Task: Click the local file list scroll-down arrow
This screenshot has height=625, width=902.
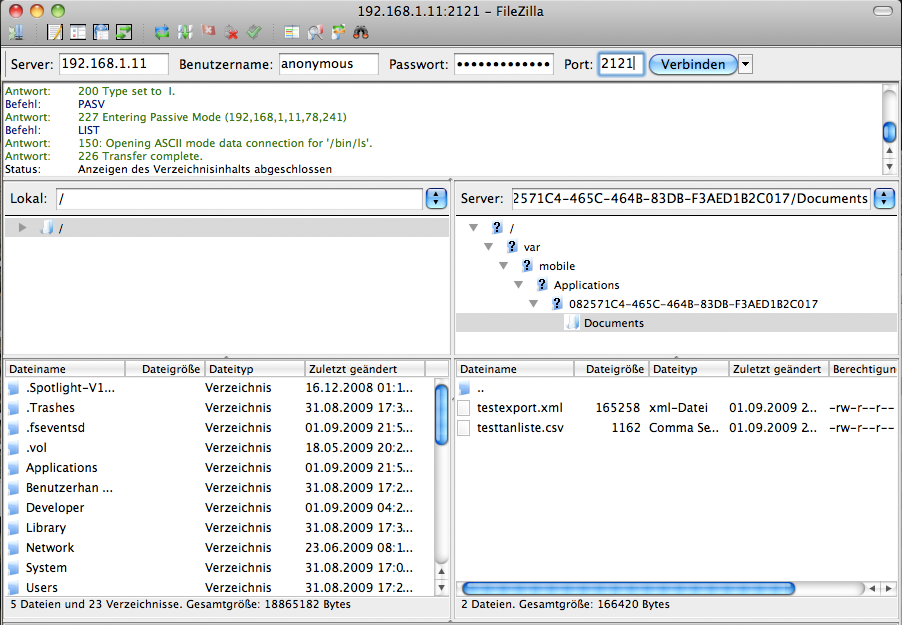Action: [x=441, y=588]
